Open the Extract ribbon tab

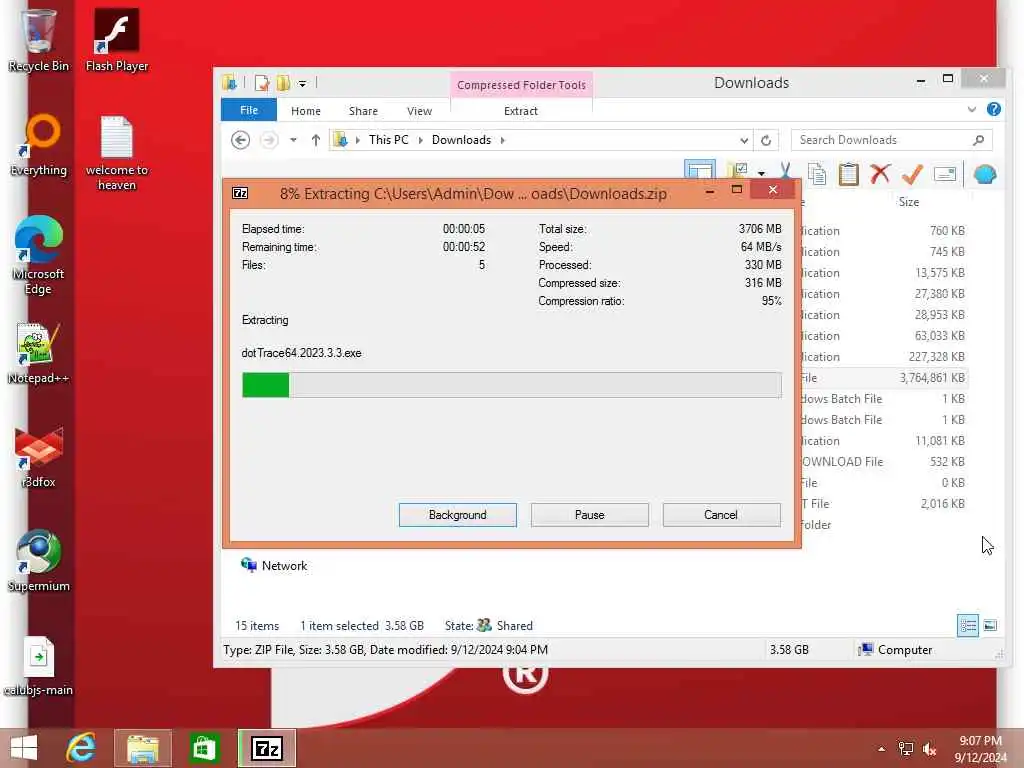point(520,111)
